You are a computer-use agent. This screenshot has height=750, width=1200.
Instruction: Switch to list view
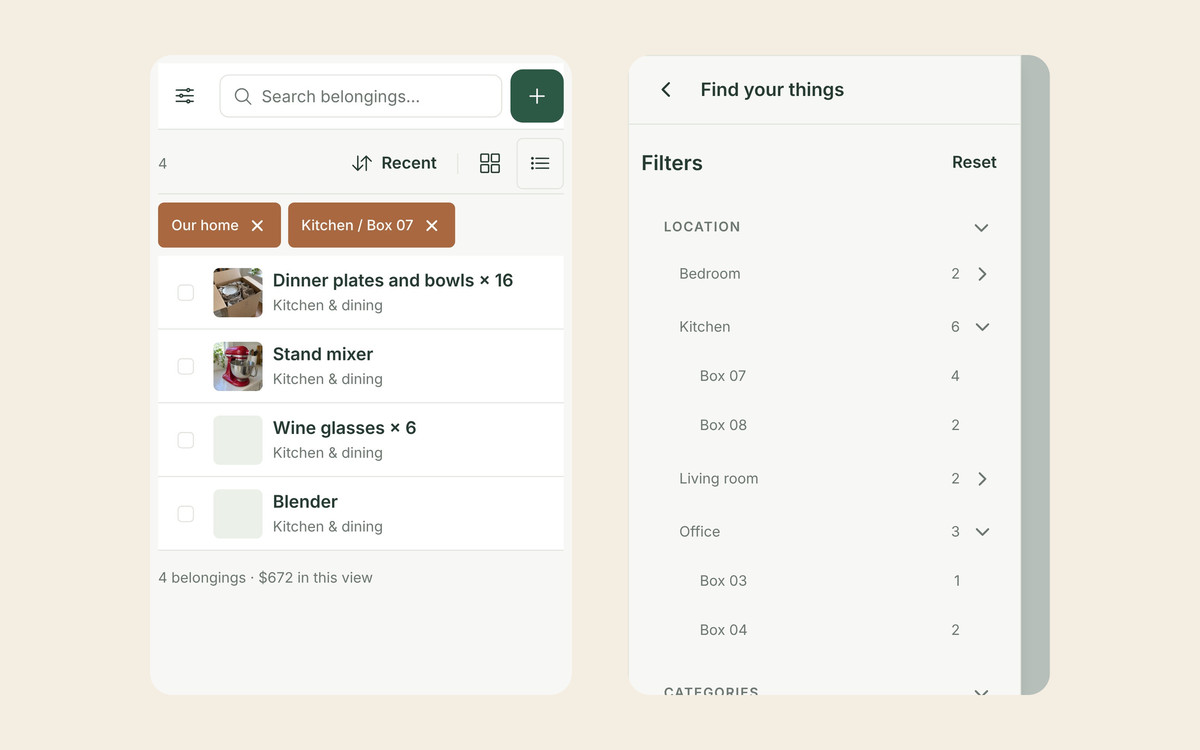click(540, 163)
